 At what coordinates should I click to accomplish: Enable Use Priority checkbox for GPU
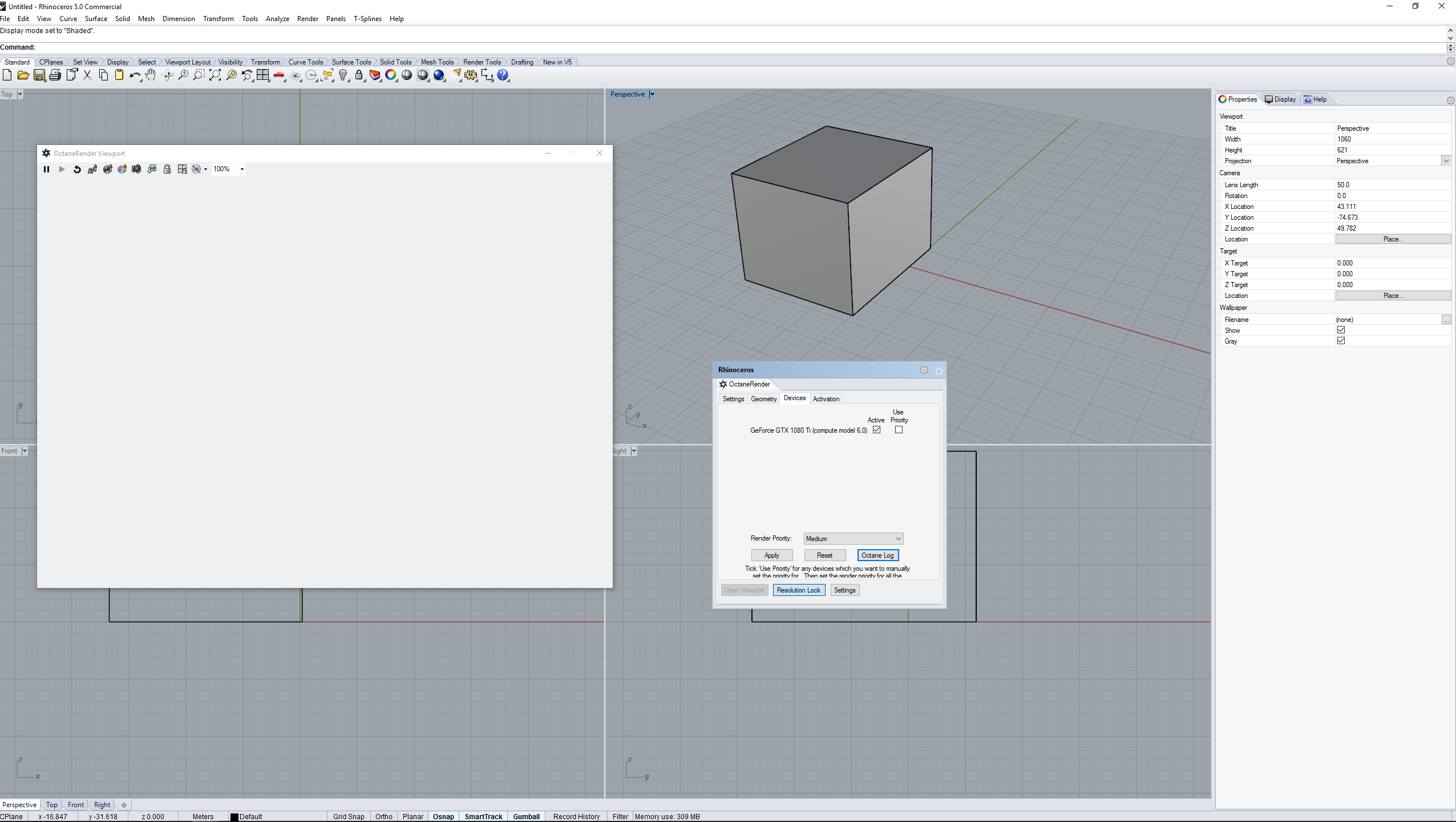click(x=899, y=430)
